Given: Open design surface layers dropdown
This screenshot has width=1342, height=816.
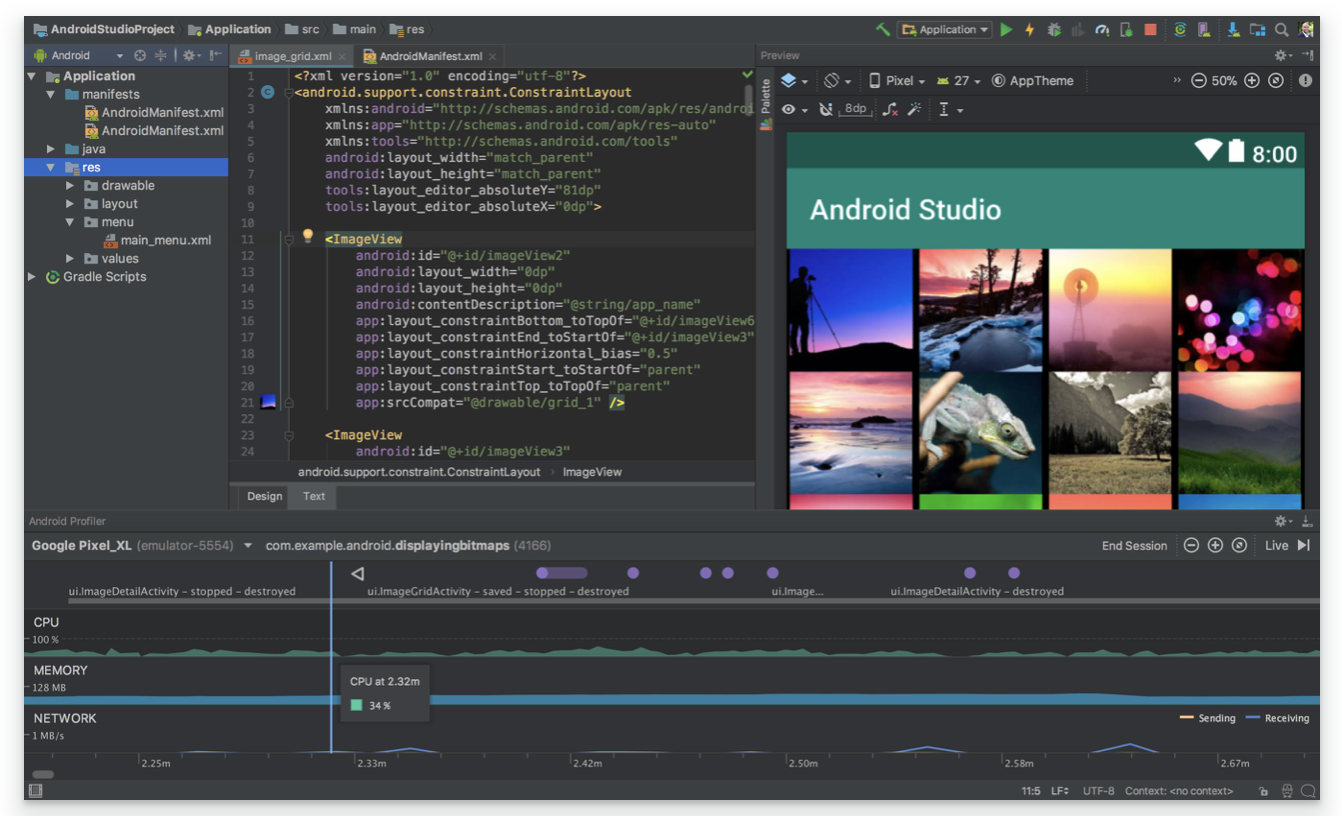Looking at the screenshot, I should pyautogui.click(x=795, y=81).
